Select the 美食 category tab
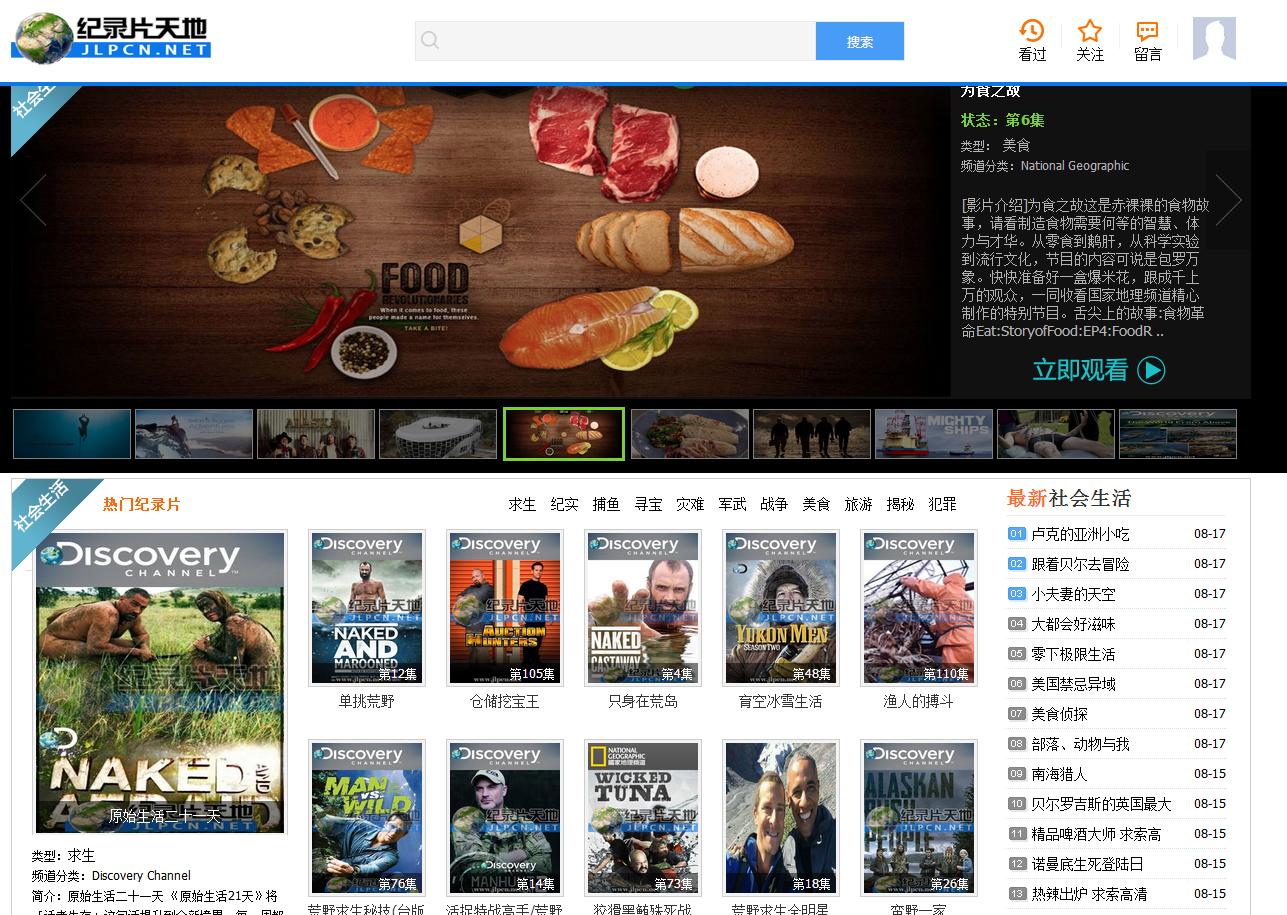 pos(816,504)
